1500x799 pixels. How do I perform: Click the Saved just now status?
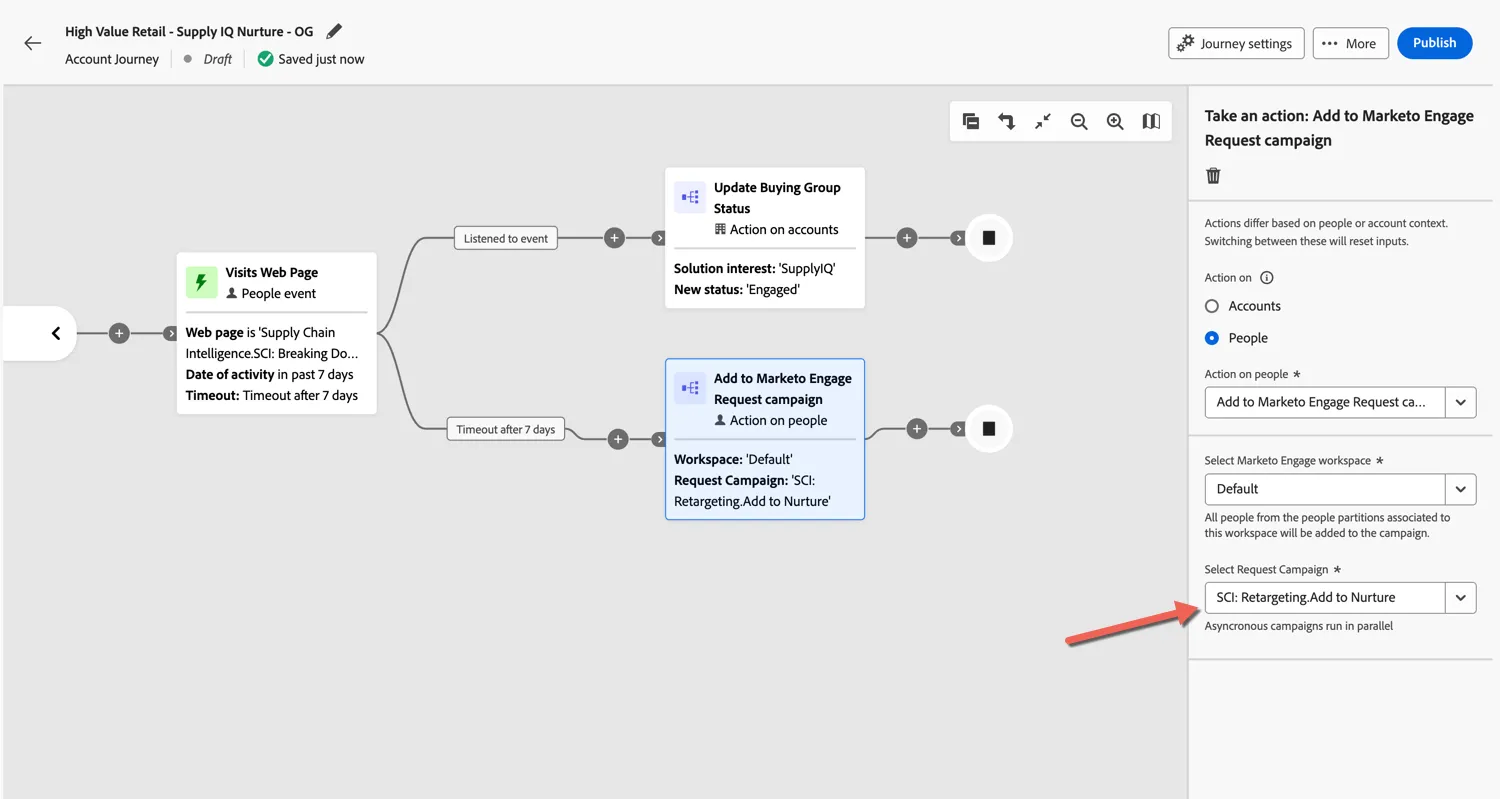(x=311, y=59)
